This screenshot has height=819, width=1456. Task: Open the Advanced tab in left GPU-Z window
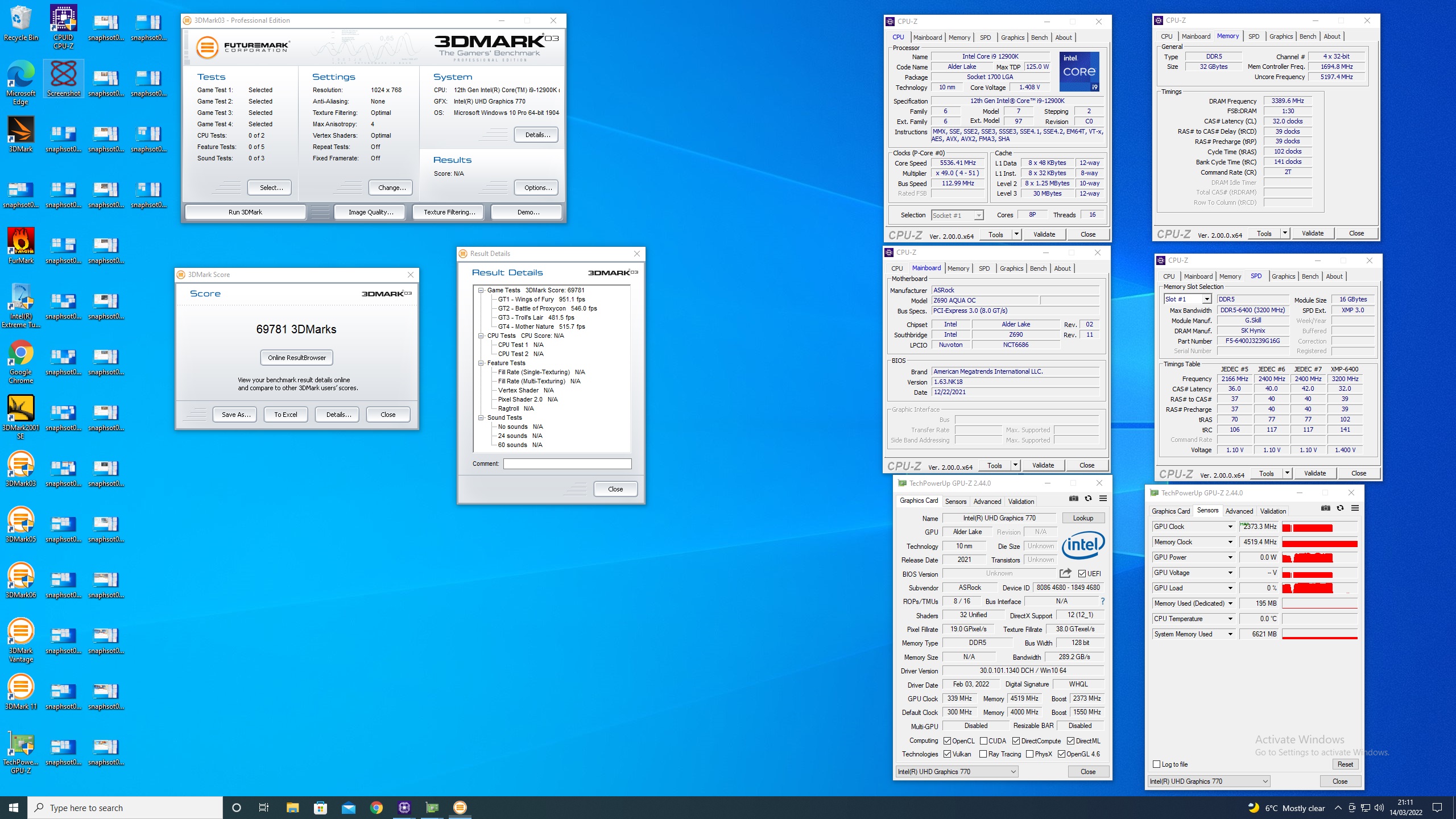click(x=987, y=502)
